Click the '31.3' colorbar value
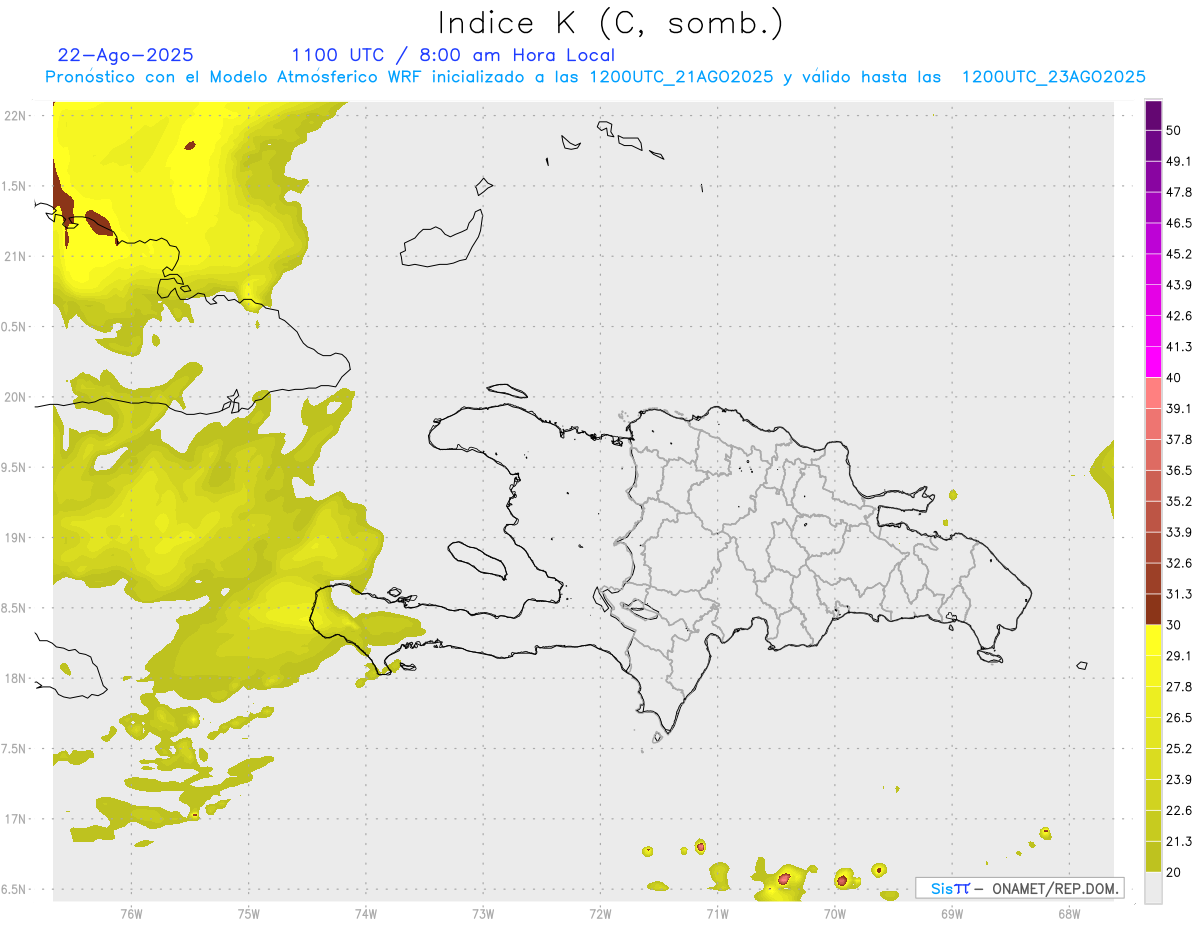 coord(1179,594)
